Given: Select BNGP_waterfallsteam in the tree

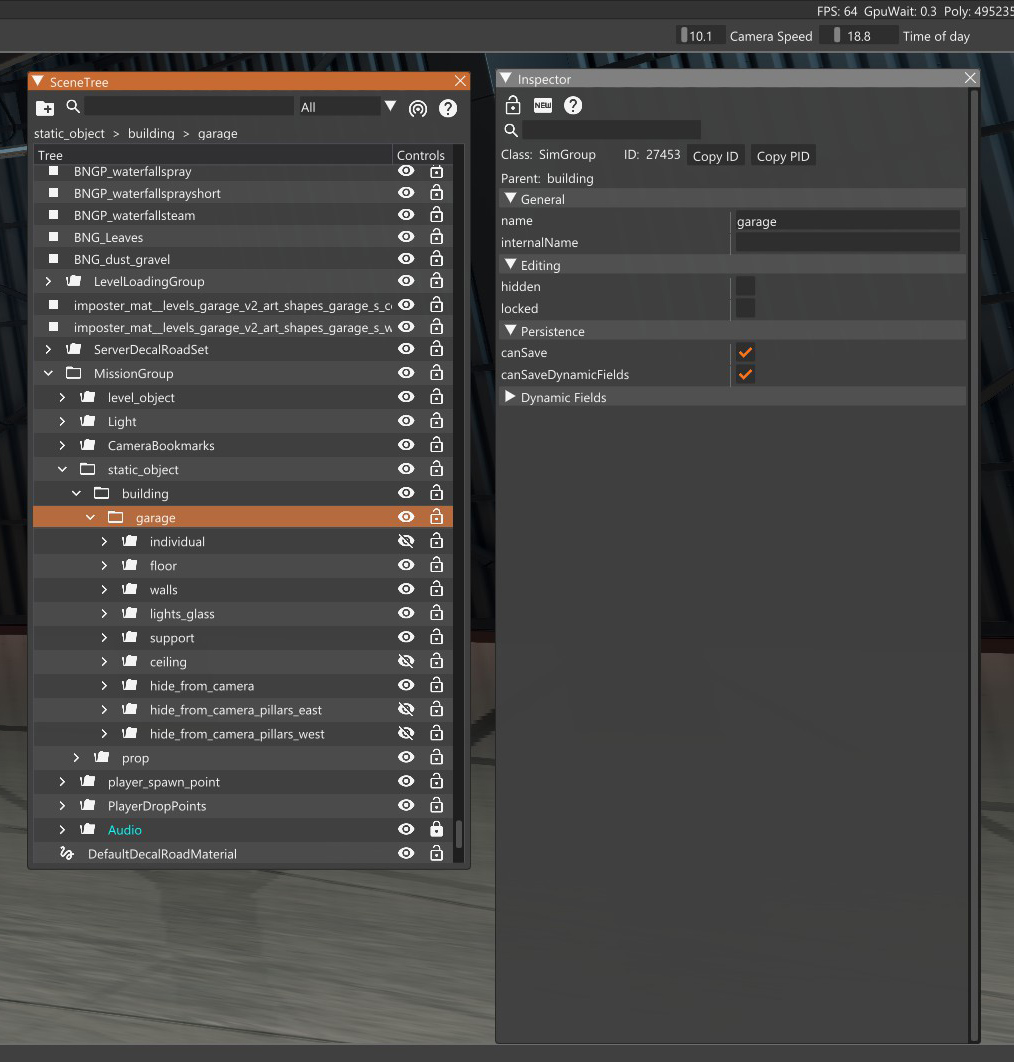Looking at the screenshot, I should 134,215.
